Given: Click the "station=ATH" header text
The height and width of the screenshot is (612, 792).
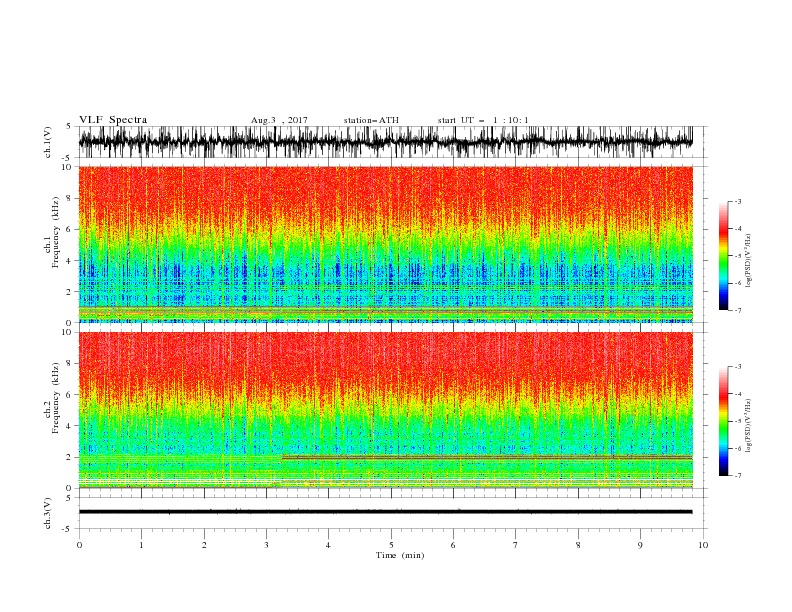Looking at the screenshot, I should pyautogui.click(x=371, y=120).
